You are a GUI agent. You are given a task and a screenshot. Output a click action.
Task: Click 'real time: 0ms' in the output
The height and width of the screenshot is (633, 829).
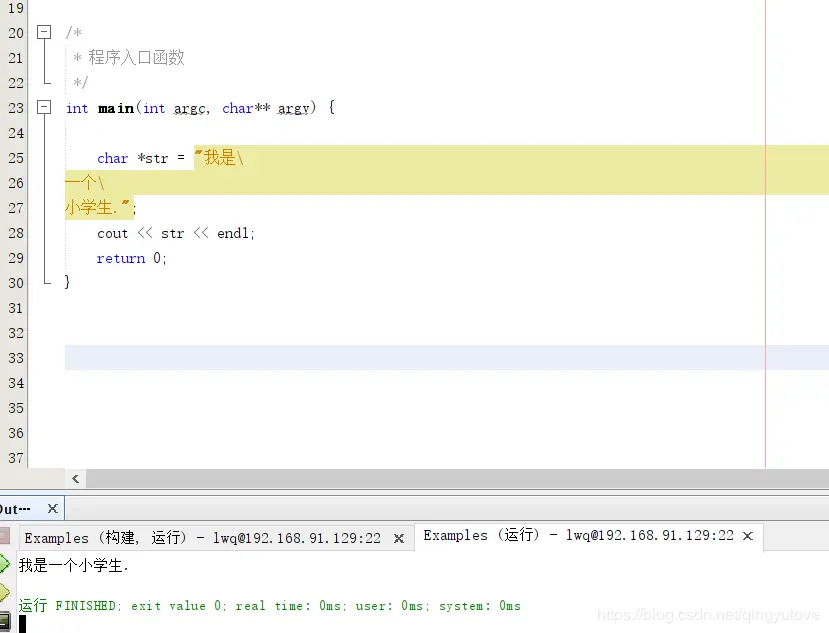point(288,606)
